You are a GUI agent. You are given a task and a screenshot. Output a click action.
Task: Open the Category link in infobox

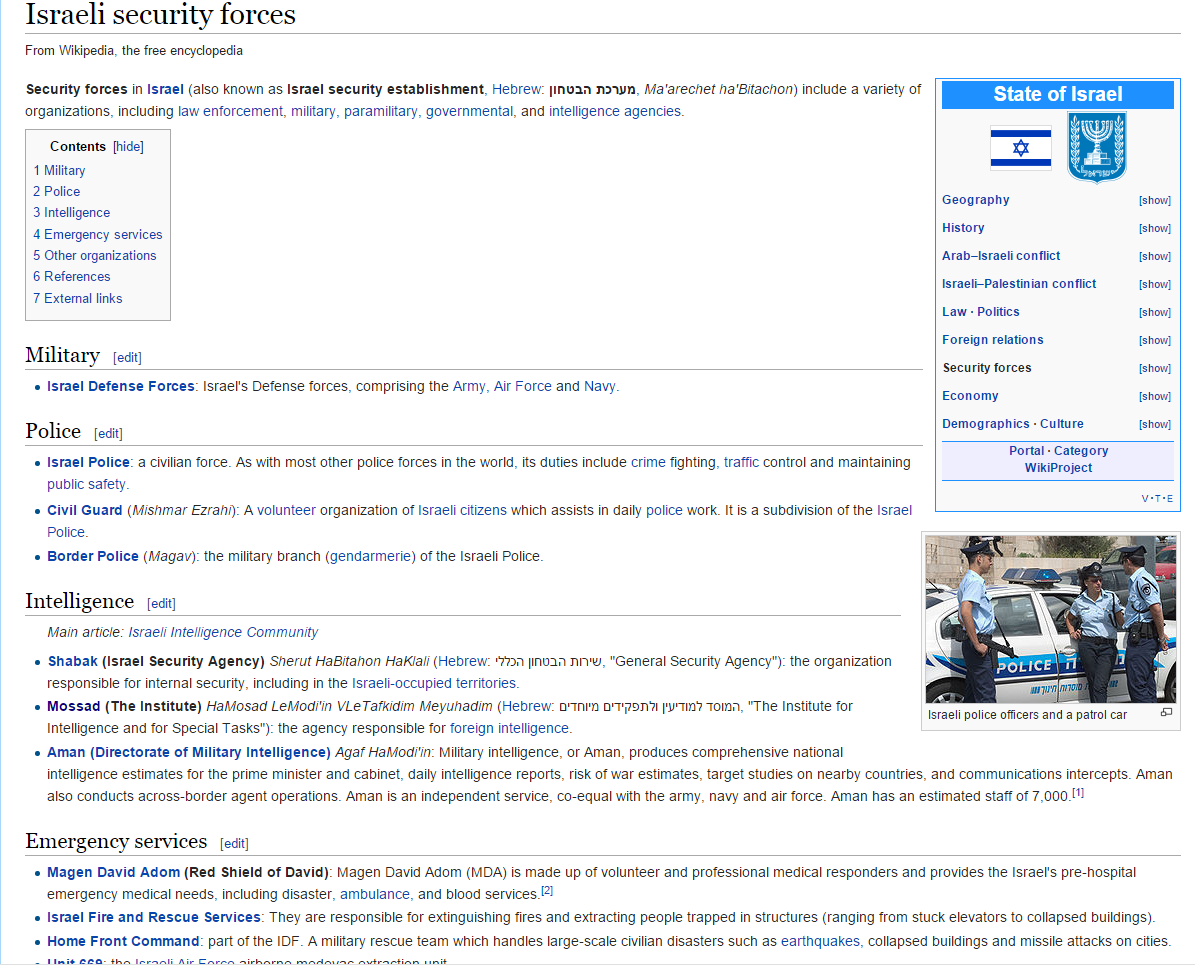pos(1081,451)
